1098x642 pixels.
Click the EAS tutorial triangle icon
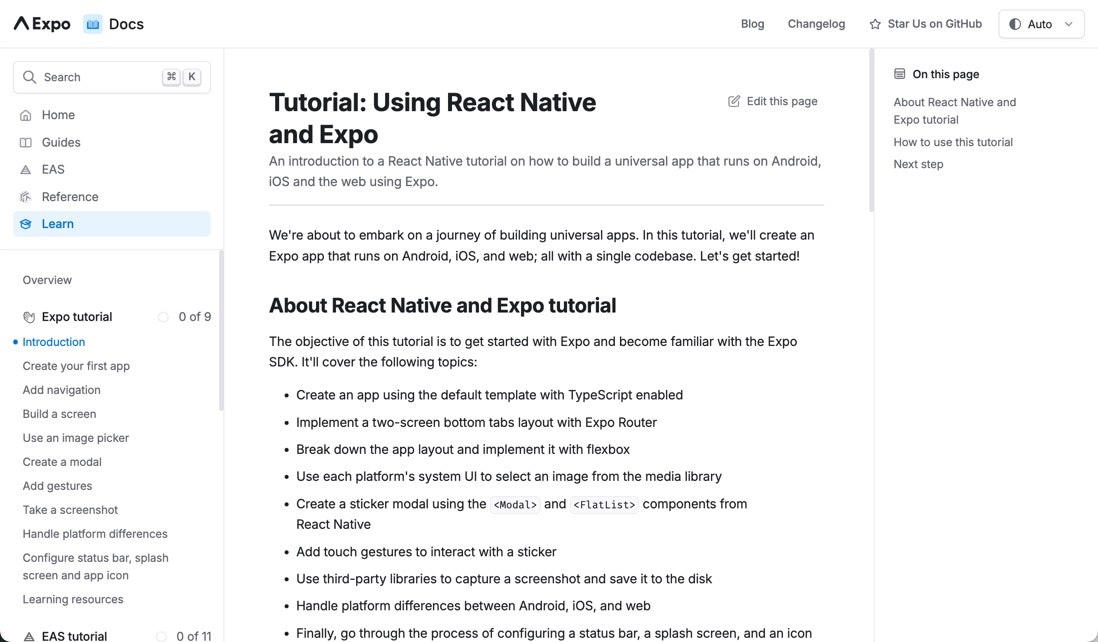[x=29, y=636]
